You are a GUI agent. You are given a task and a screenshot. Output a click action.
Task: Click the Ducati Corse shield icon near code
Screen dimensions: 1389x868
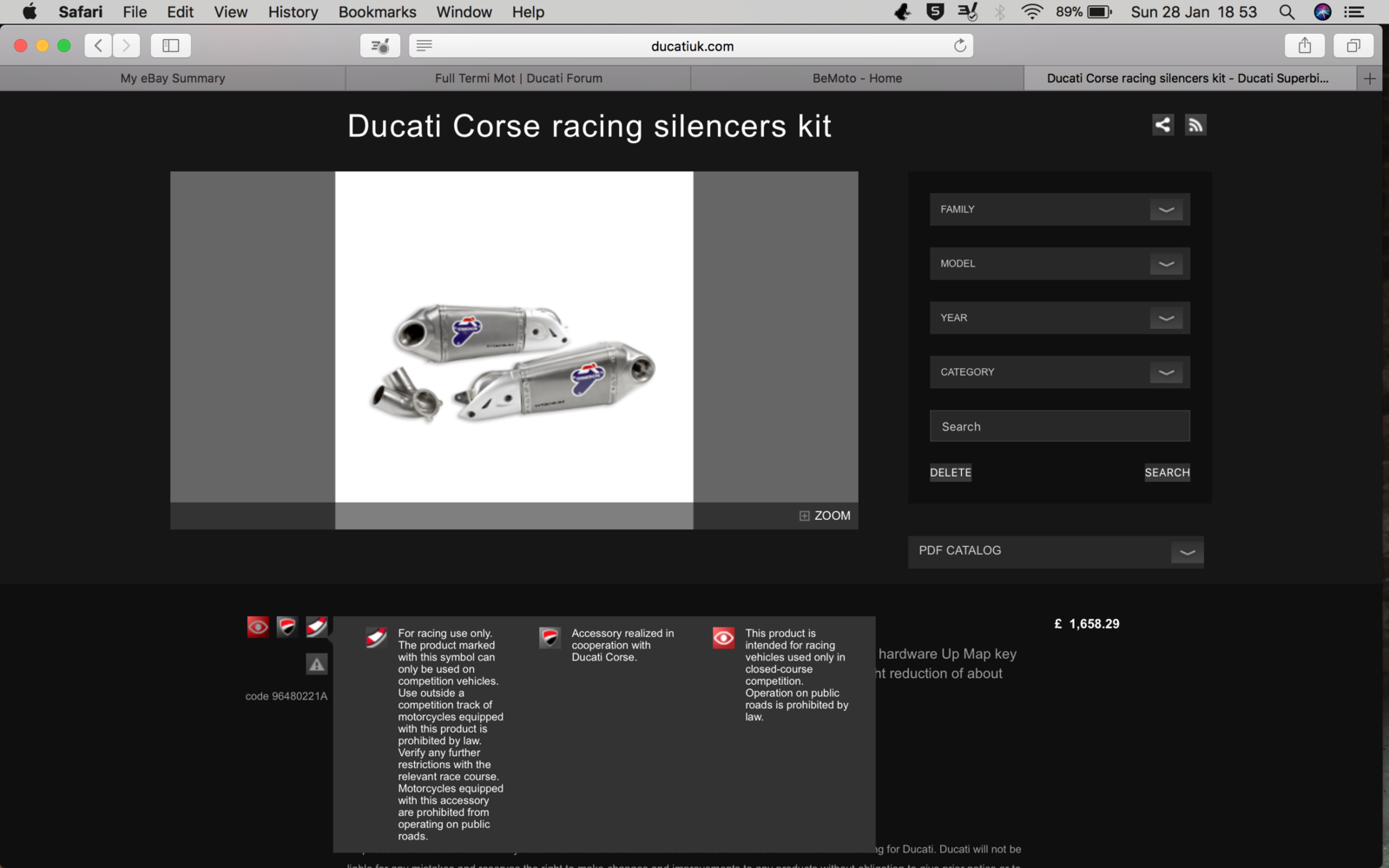[x=287, y=627]
